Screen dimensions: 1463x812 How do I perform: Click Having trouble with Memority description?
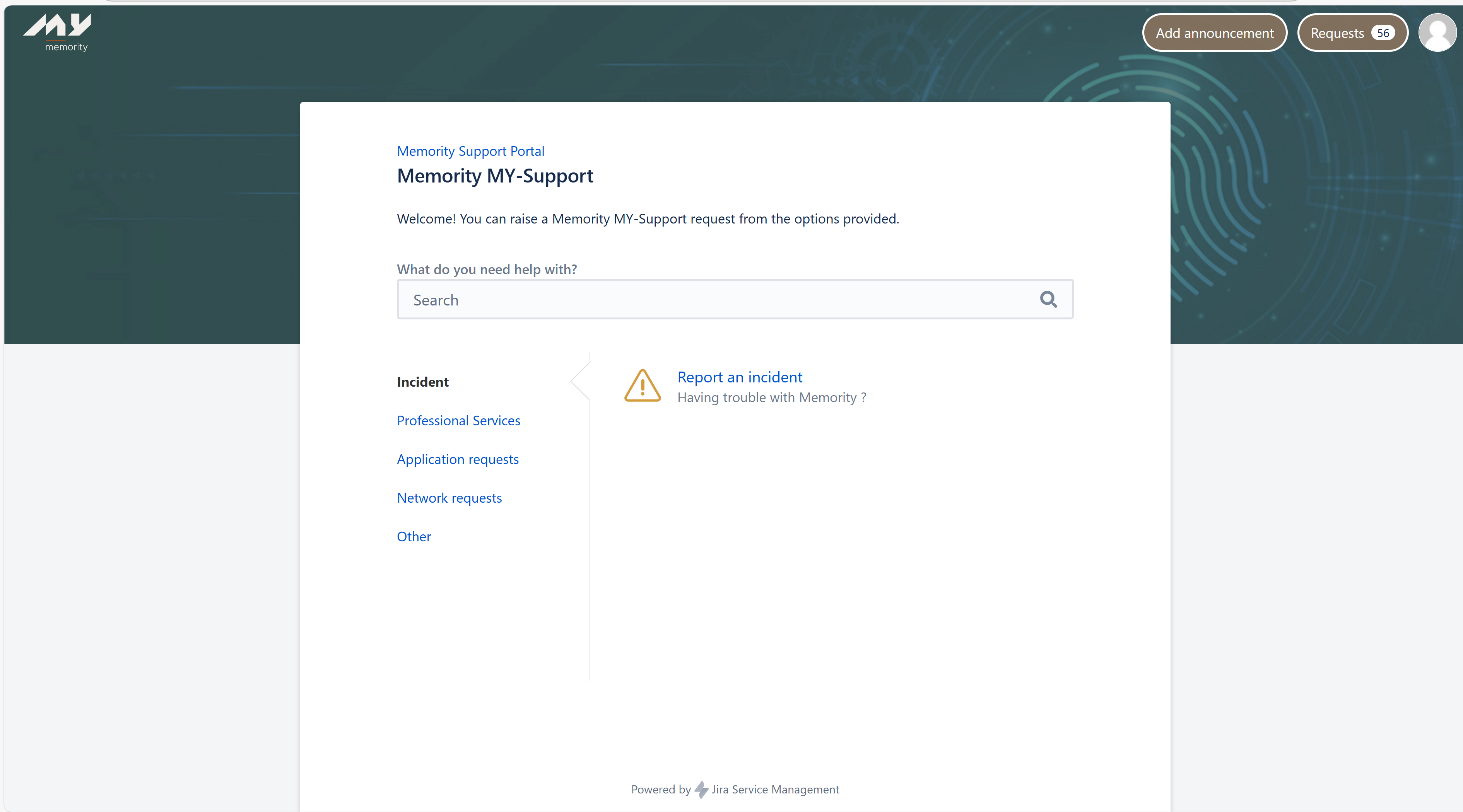(x=771, y=397)
